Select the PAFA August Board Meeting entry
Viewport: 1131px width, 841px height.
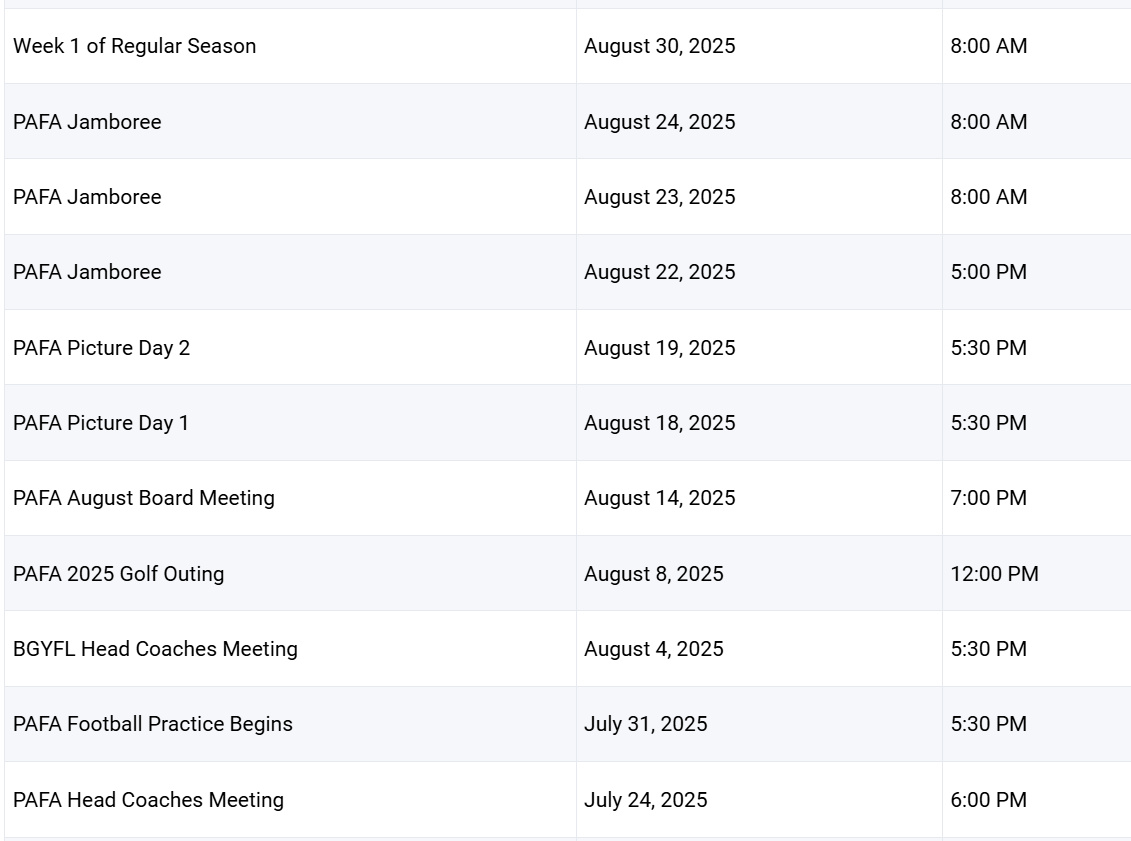pos(143,498)
